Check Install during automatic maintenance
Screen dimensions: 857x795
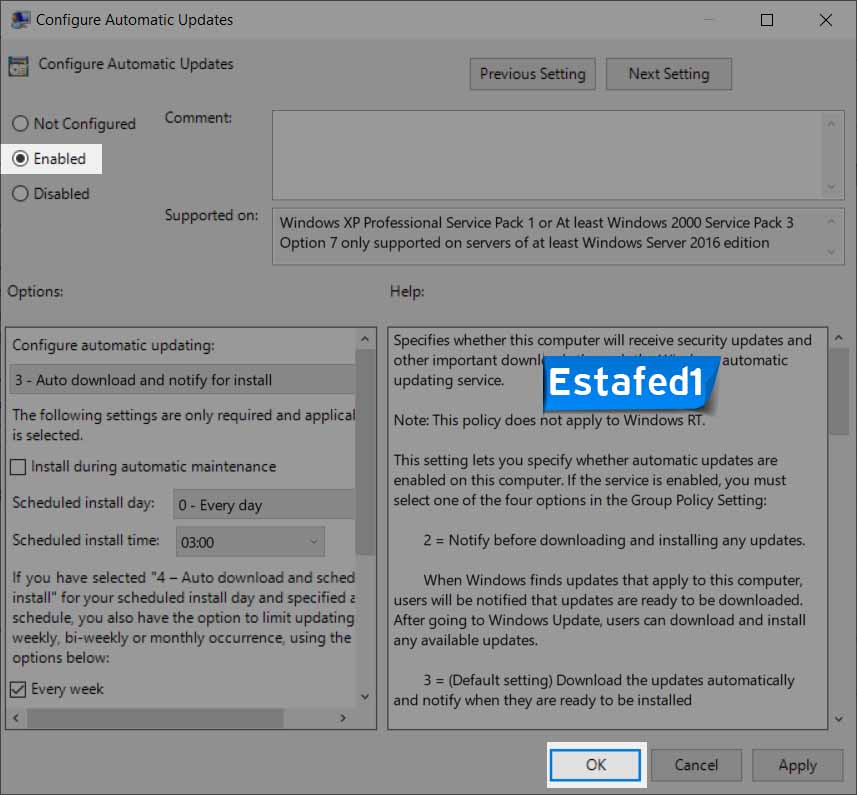coord(19,467)
